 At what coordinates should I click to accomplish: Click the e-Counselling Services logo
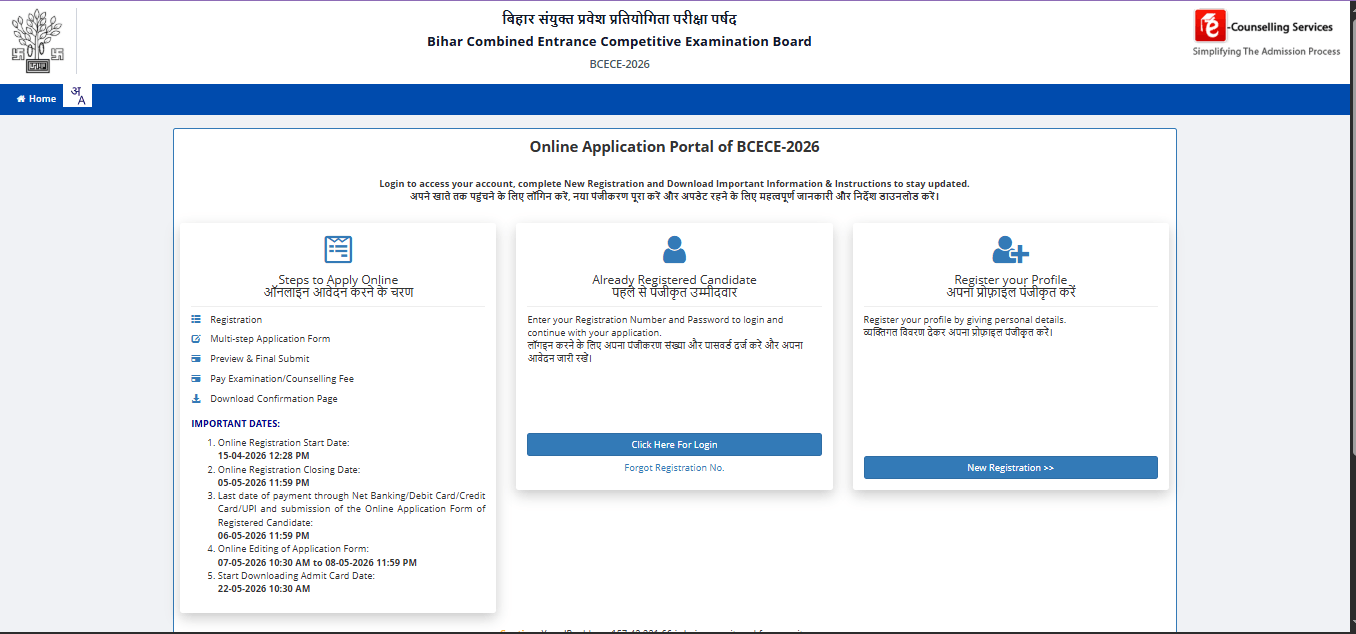[1264, 30]
